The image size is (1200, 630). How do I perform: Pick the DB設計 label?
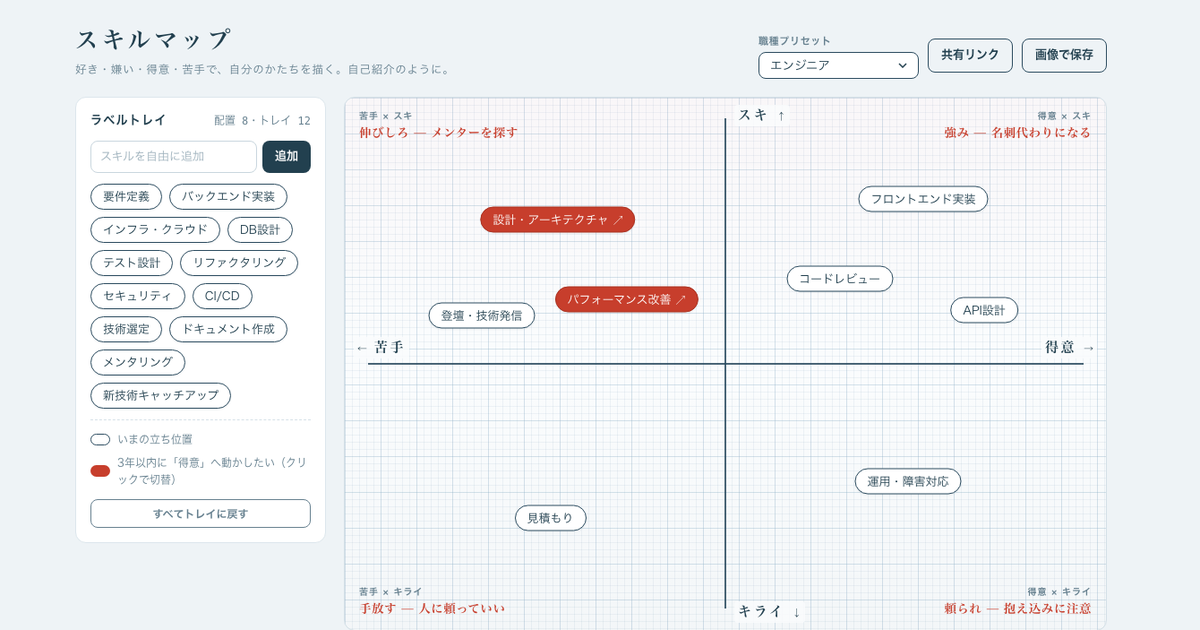260,230
